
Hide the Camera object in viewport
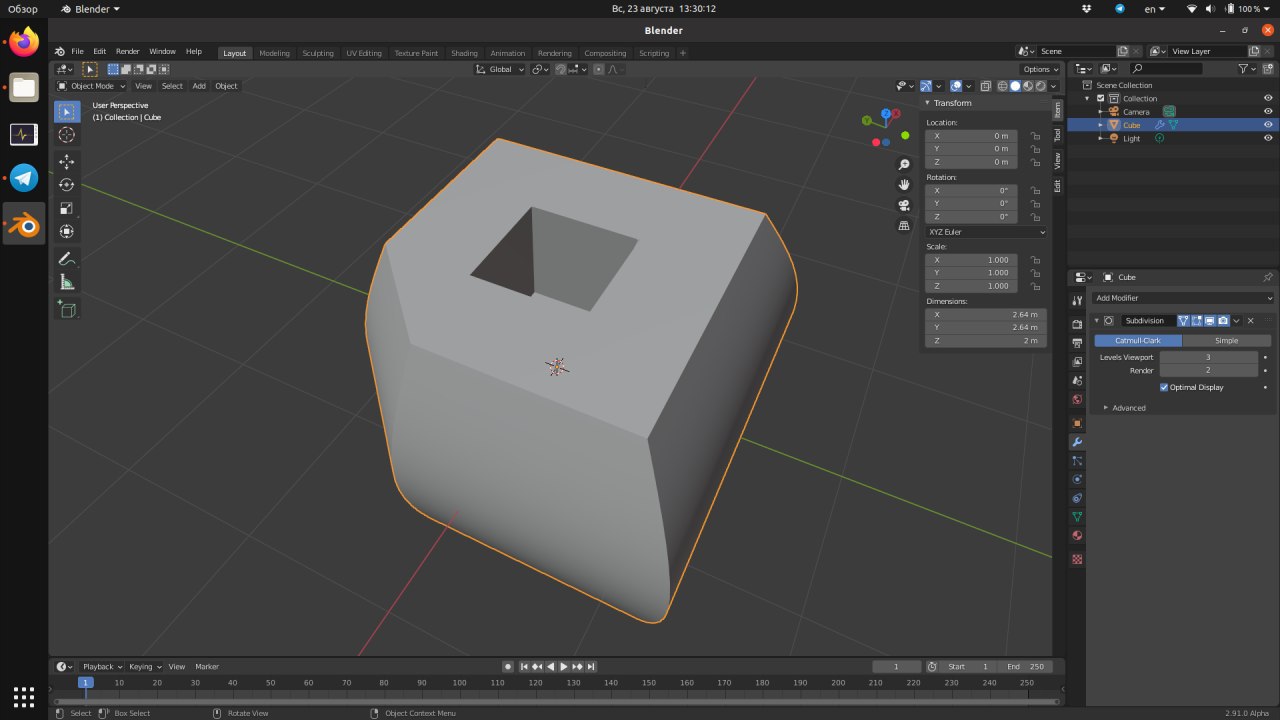point(1268,112)
